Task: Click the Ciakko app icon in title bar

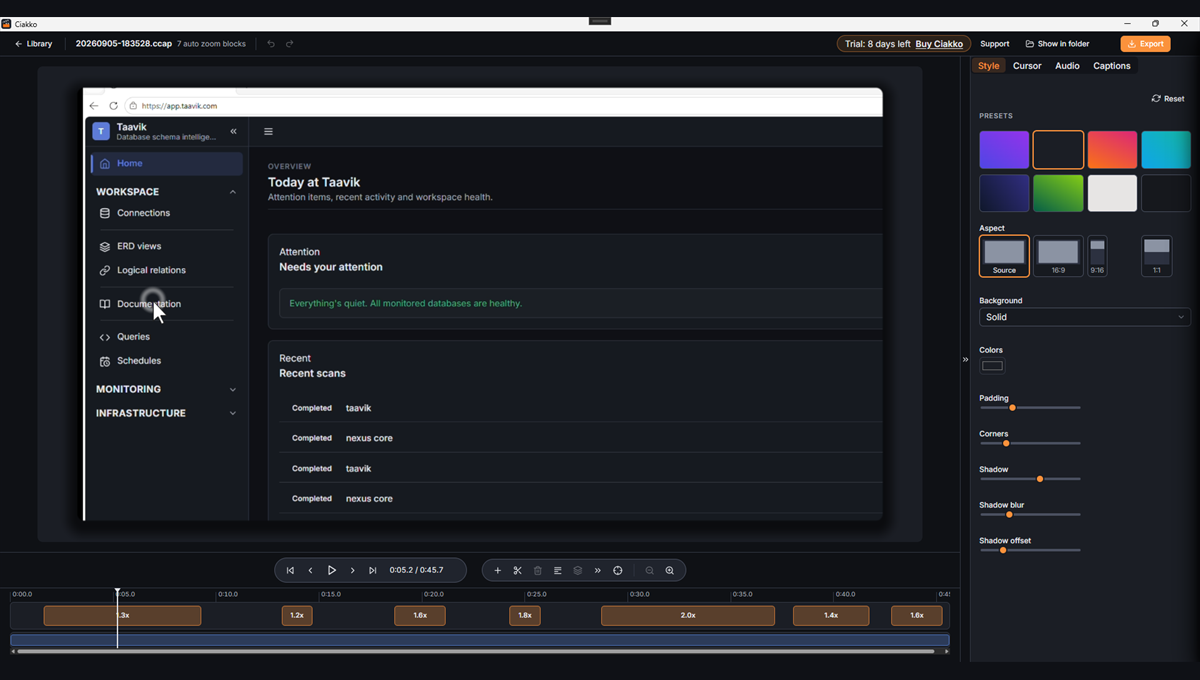Action: (6, 23)
